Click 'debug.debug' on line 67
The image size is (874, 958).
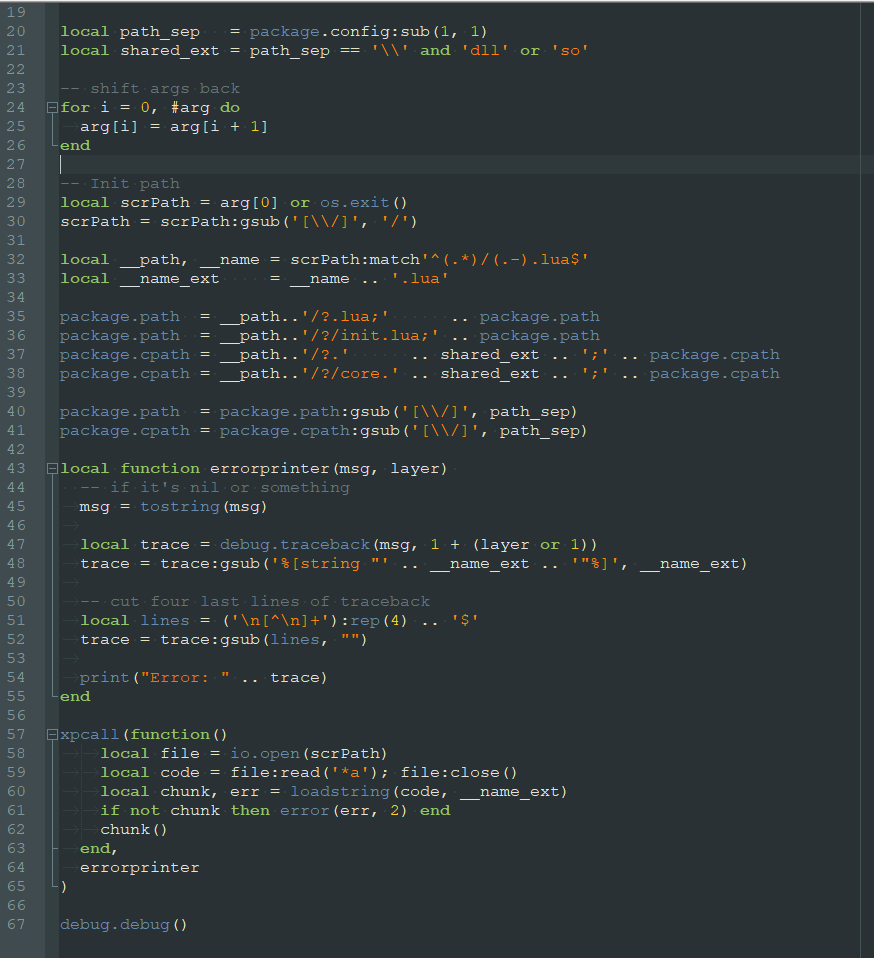tap(115, 924)
